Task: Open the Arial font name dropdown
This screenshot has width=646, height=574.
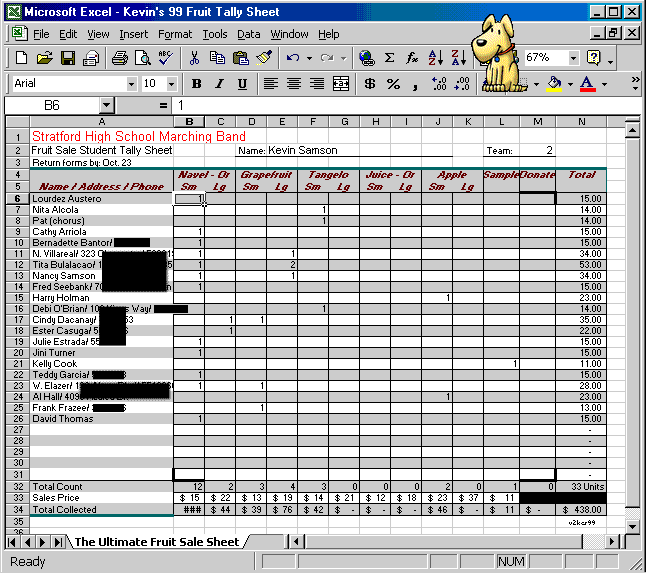Action: point(127,84)
